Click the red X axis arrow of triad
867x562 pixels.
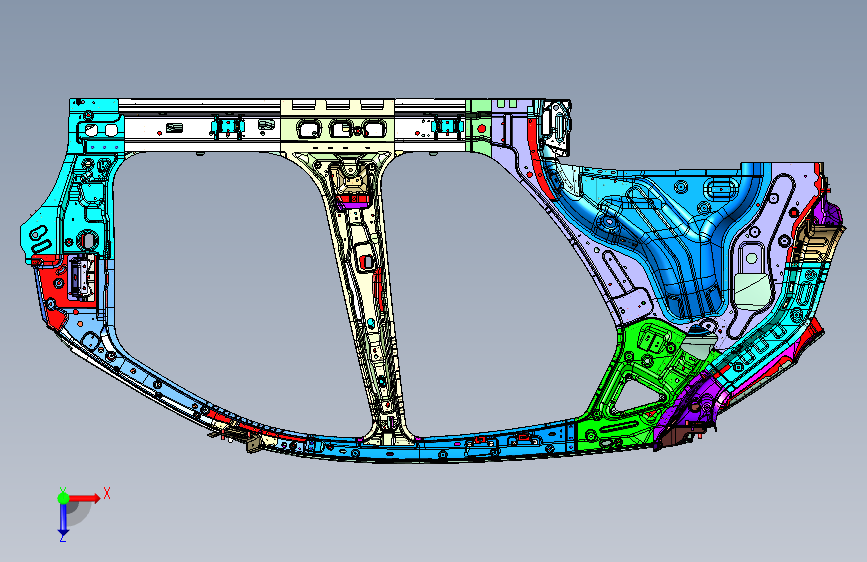(85, 498)
